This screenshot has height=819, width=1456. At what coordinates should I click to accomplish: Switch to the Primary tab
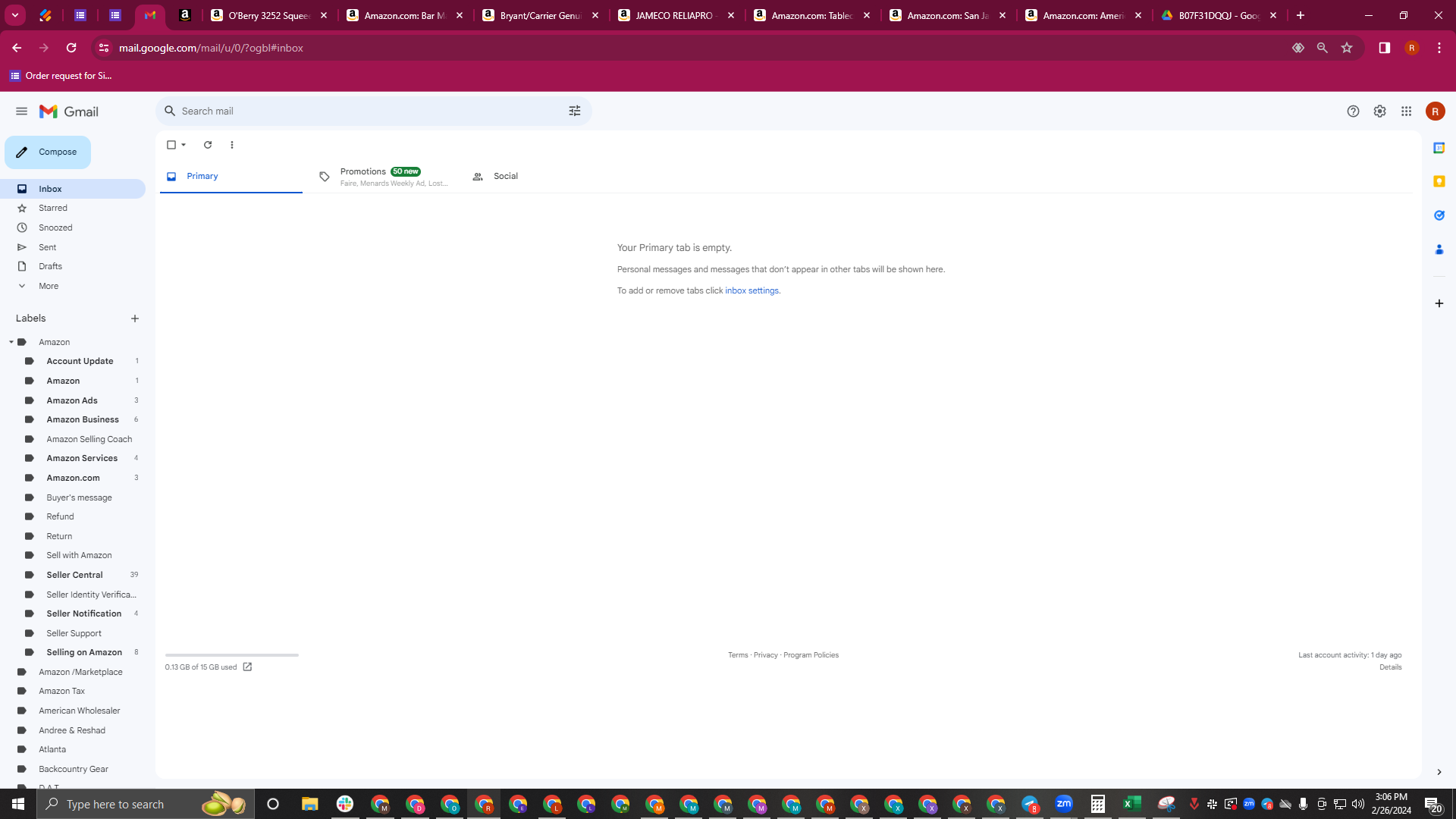pyautogui.click(x=231, y=177)
